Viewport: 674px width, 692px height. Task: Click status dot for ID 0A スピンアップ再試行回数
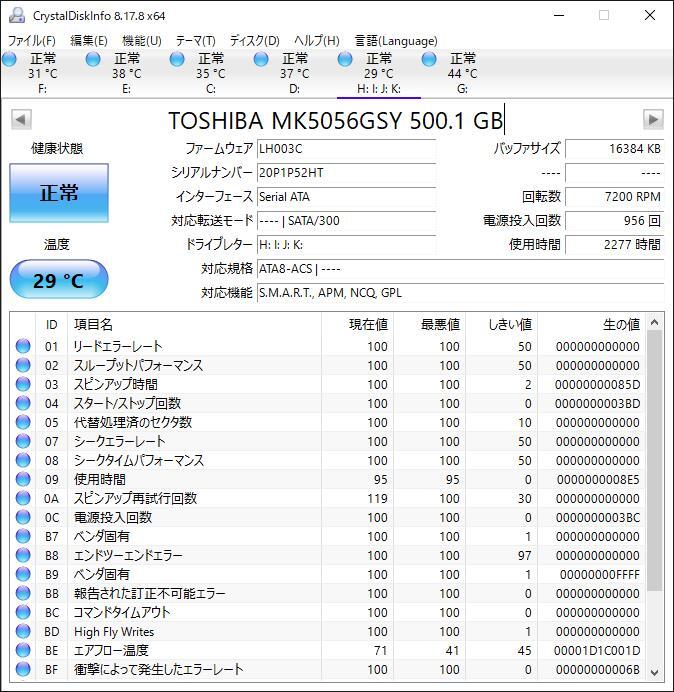pos(23,498)
